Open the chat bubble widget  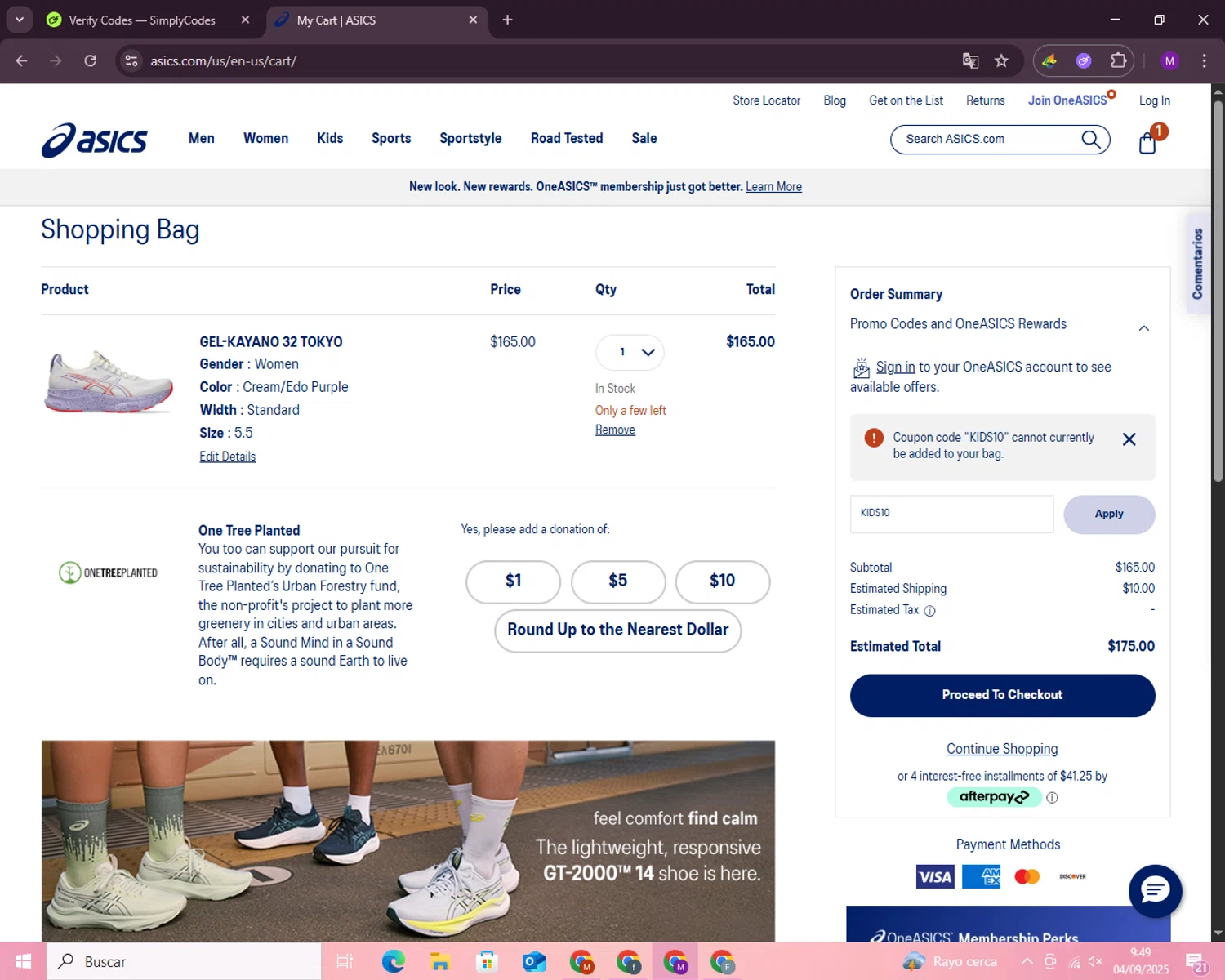point(1155,890)
